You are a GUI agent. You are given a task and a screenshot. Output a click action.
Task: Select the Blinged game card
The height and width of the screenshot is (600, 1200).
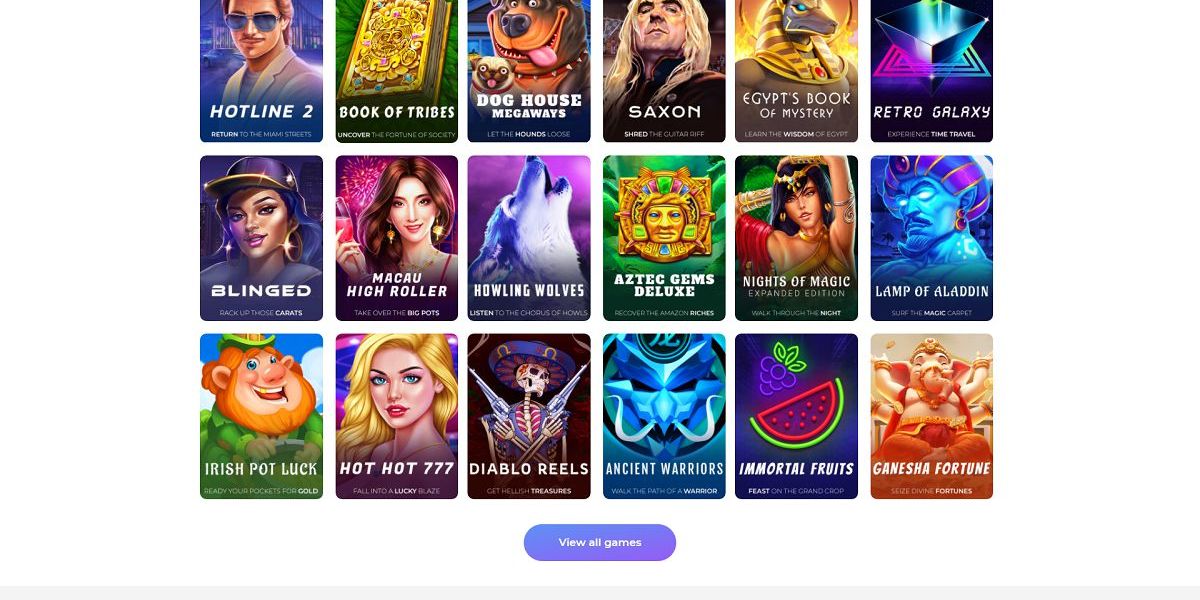coord(261,238)
